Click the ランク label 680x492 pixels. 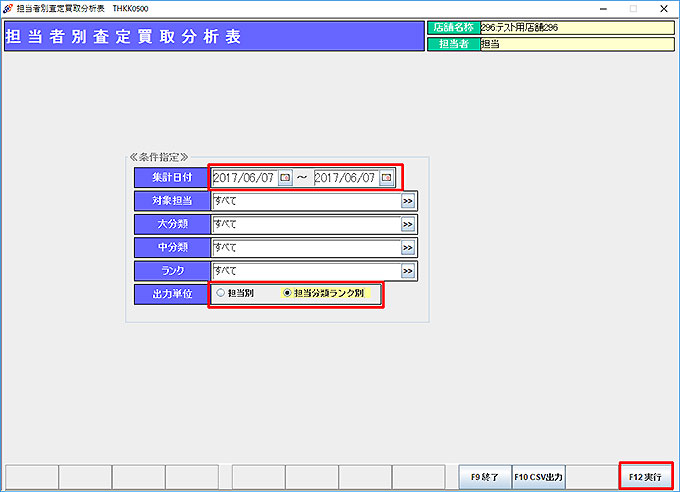(172, 271)
